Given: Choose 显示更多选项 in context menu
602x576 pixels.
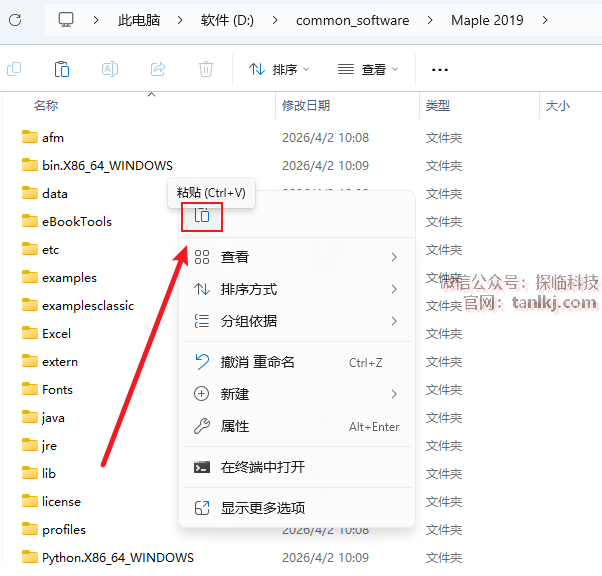Looking at the screenshot, I should pyautogui.click(x=296, y=508).
